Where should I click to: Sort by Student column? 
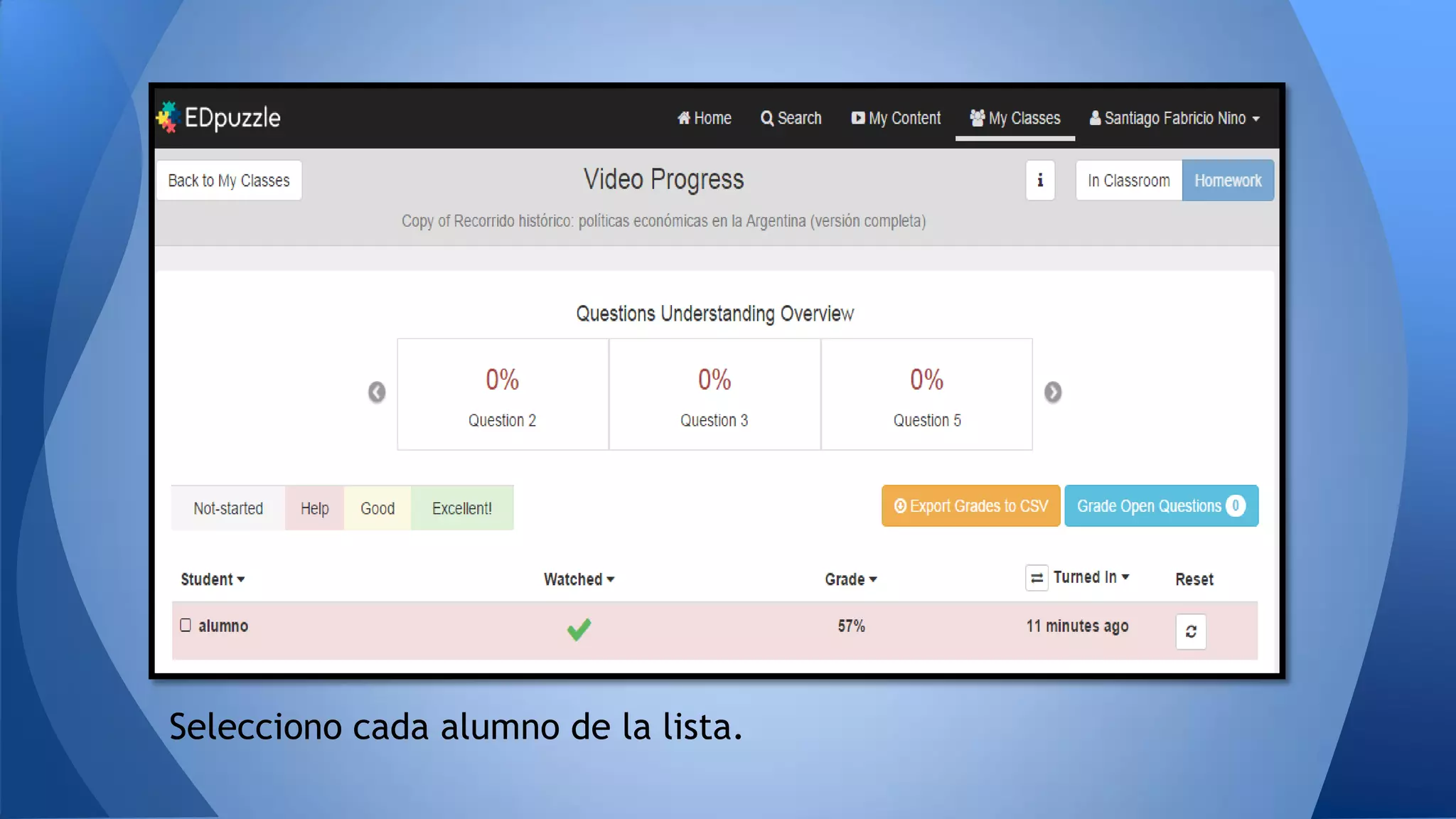[213, 579]
